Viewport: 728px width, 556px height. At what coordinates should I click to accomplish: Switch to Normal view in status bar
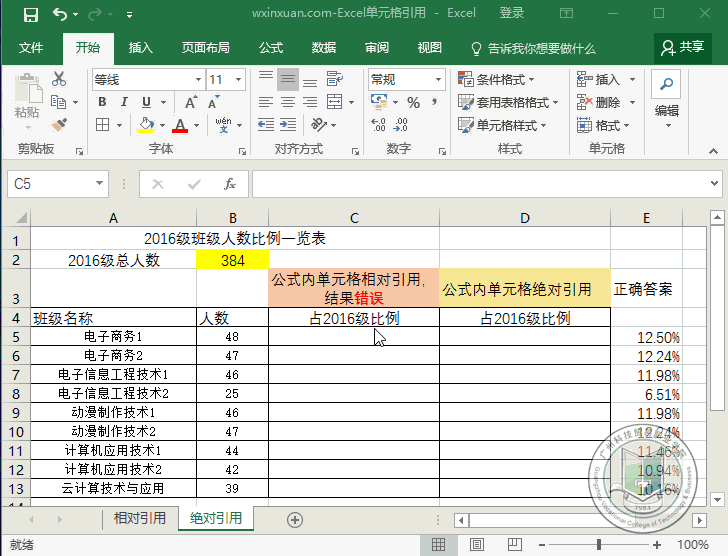pyautogui.click(x=438, y=545)
